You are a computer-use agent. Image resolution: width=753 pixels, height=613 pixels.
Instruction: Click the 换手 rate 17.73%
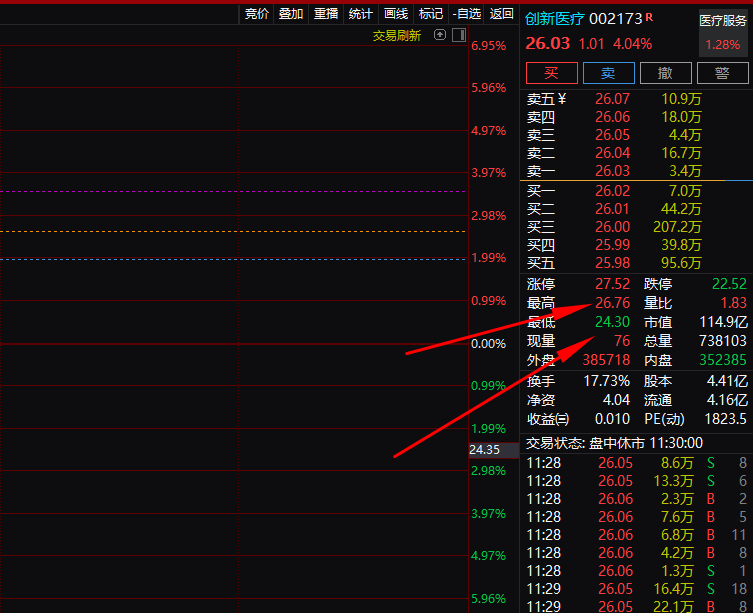pos(606,381)
